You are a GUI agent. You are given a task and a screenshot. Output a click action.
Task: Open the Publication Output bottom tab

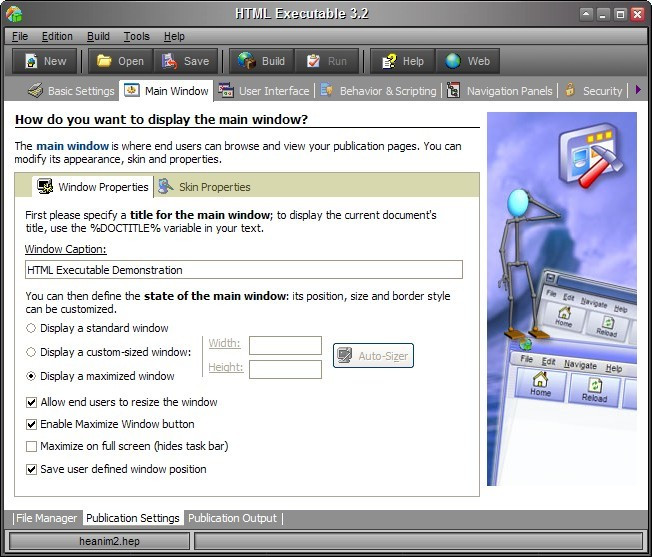(232, 518)
